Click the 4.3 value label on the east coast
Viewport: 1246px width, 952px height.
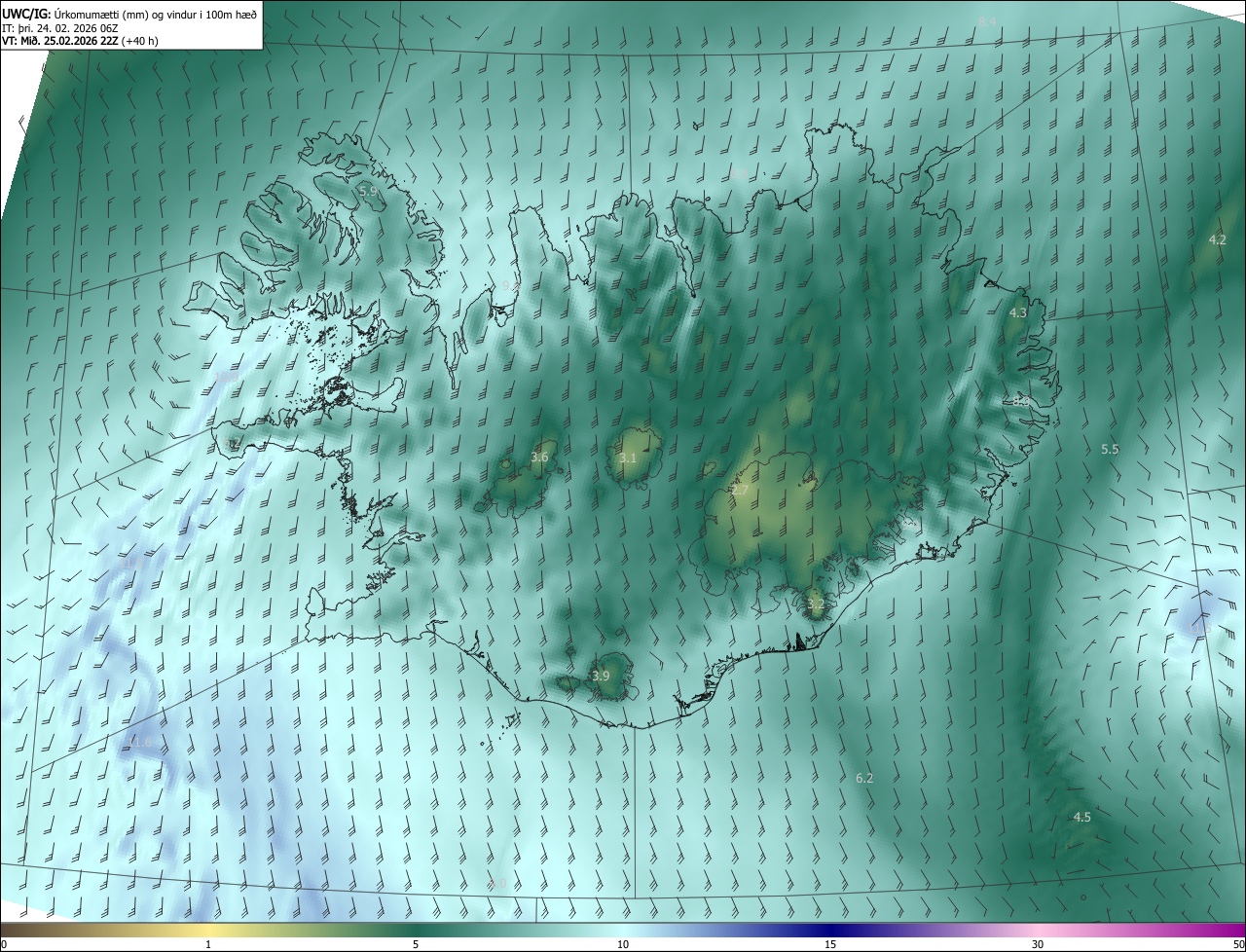click(1018, 313)
